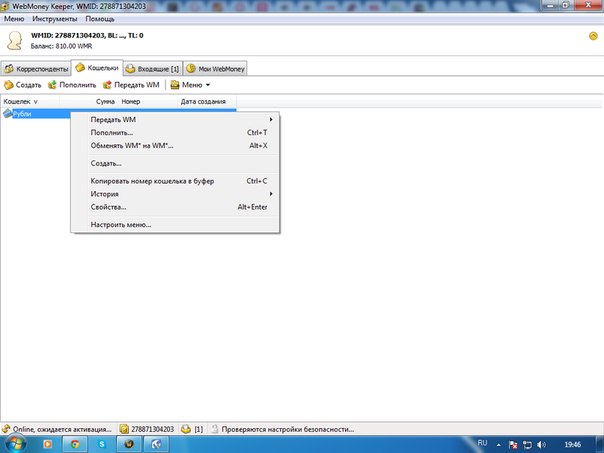Click the Online, ожидается активация status text
604x453 pixels.
pyautogui.click(x=62, y=429)
